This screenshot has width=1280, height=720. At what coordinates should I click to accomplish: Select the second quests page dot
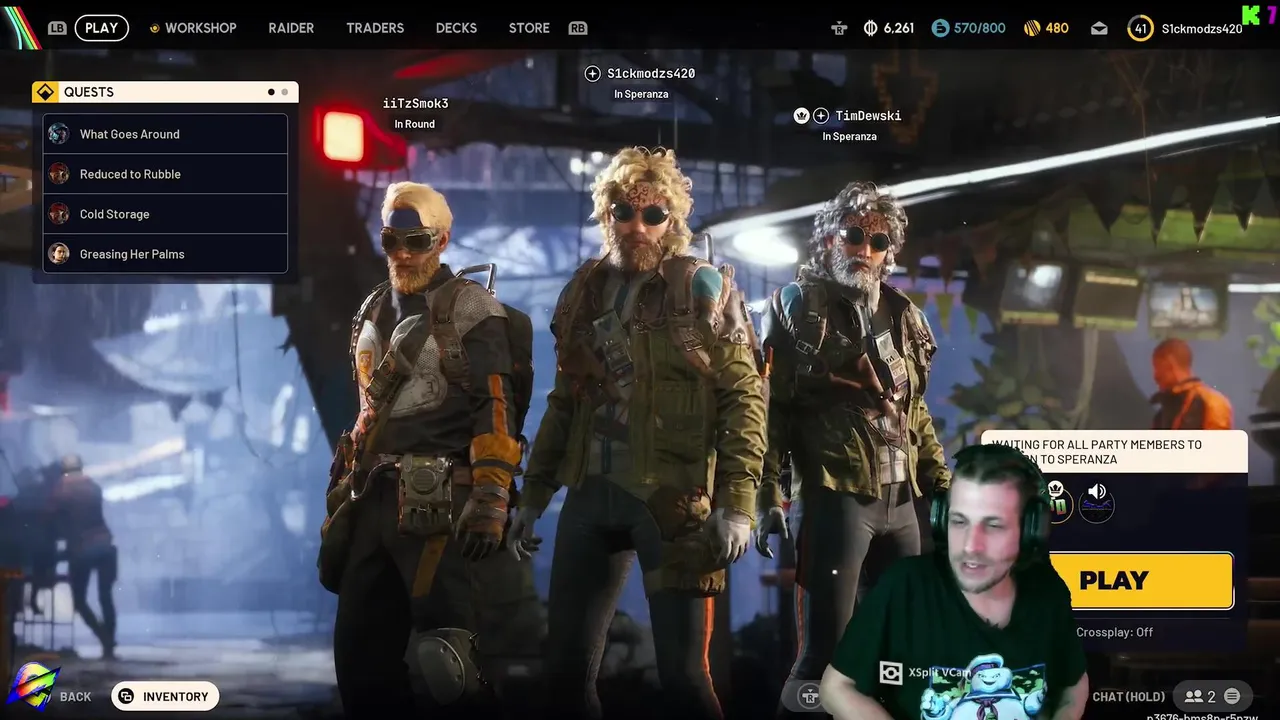pos(285,92)
